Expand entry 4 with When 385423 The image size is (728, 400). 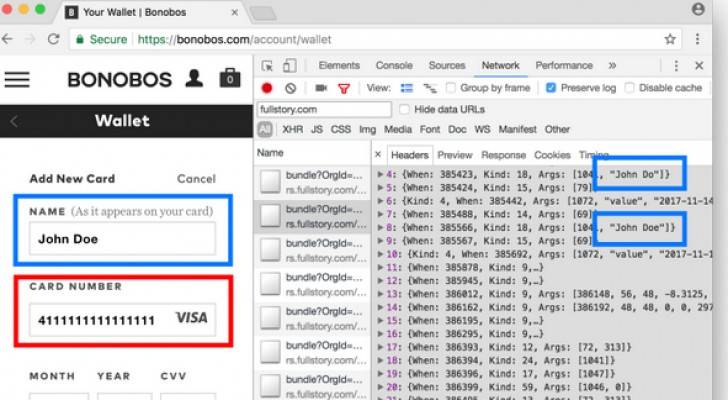[x=380, y=174]
